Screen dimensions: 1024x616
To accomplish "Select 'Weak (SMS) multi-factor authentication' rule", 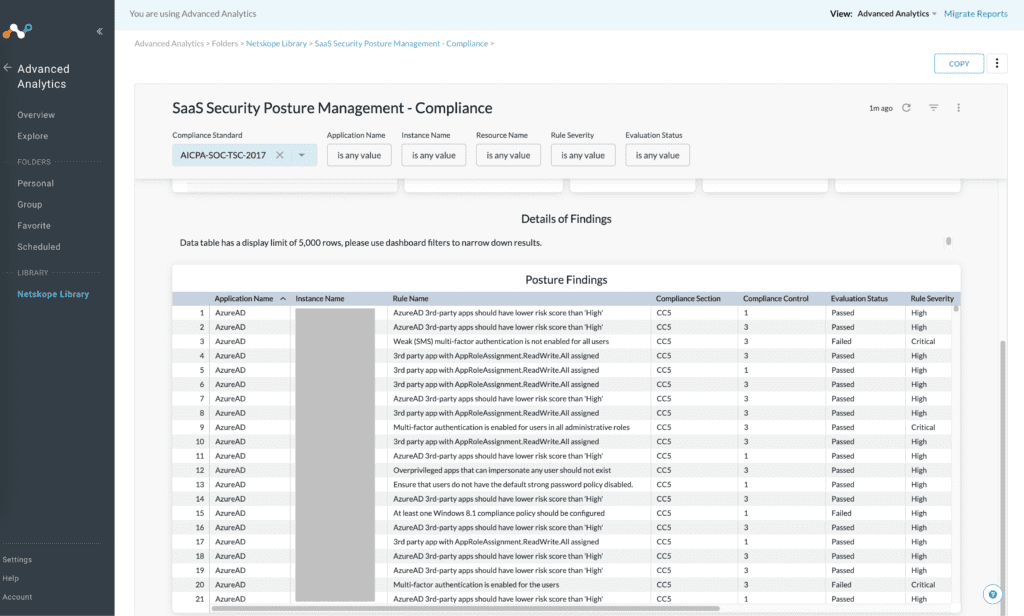I will (x=501, y=341).
